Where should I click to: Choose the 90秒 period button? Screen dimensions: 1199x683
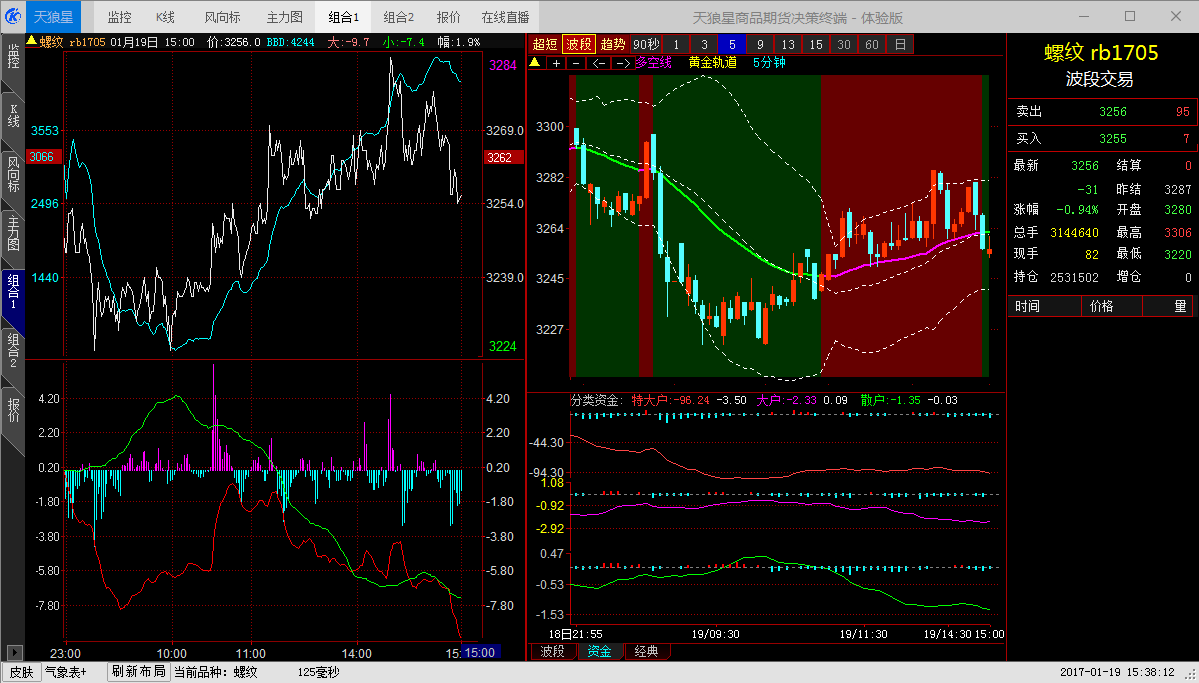[646, 44]
